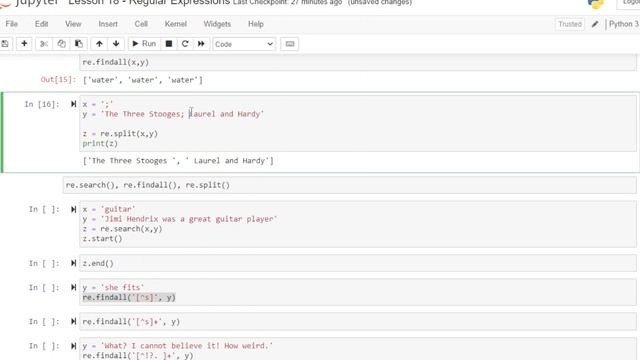Click the code line print(z)
The width and height of the screenshot is (640, 360).
[100, 144]
